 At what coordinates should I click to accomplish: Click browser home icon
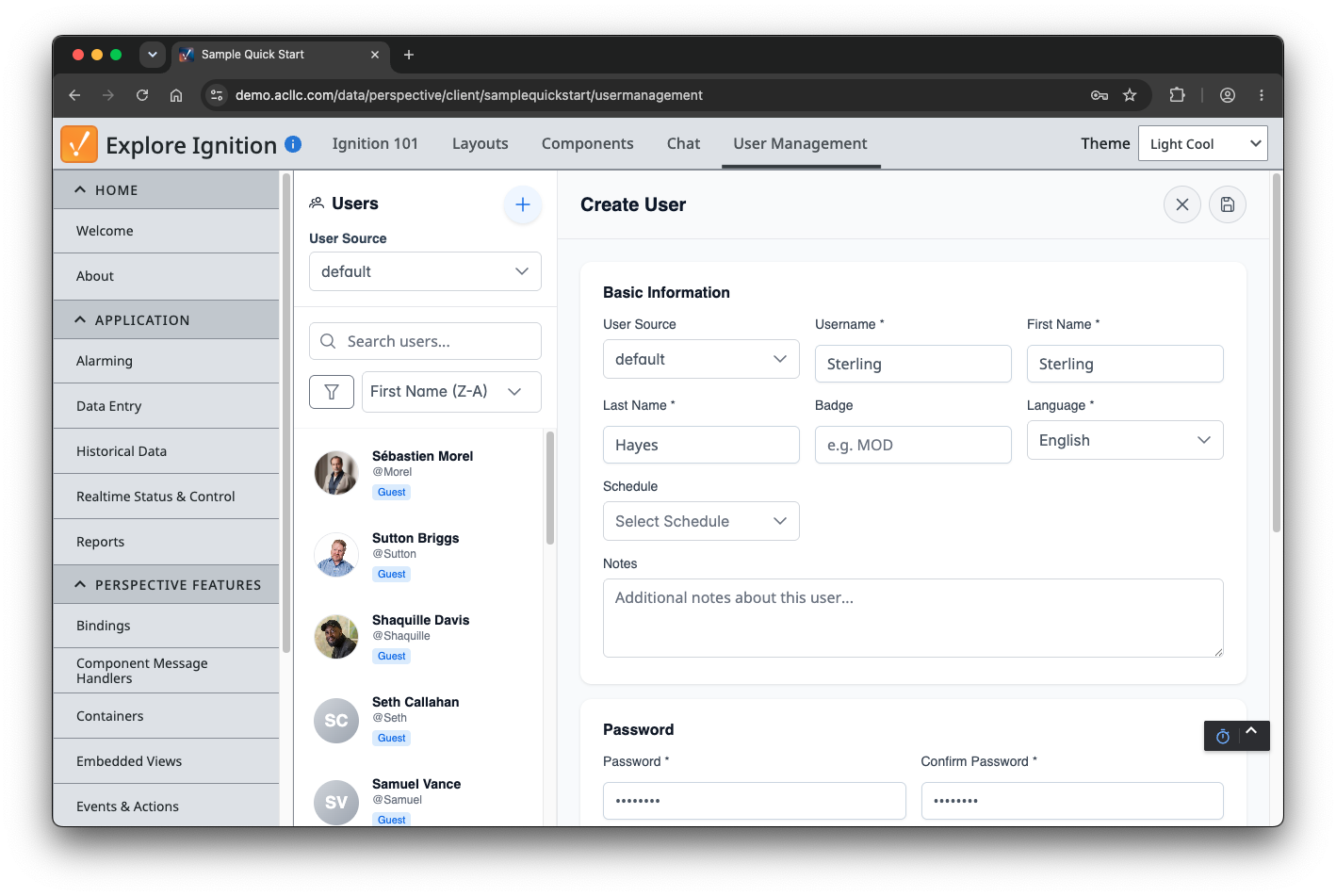click(176, 95)
